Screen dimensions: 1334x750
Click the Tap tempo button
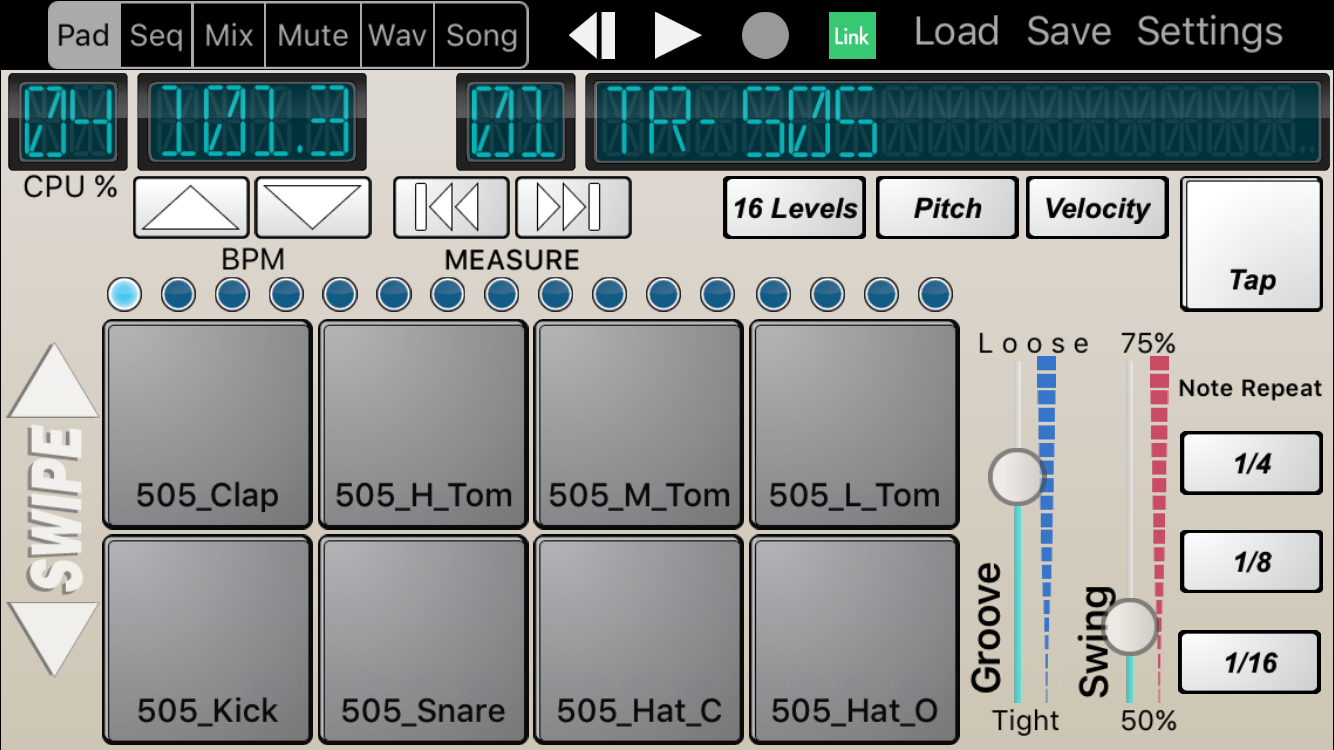[x=1252, y=245]
